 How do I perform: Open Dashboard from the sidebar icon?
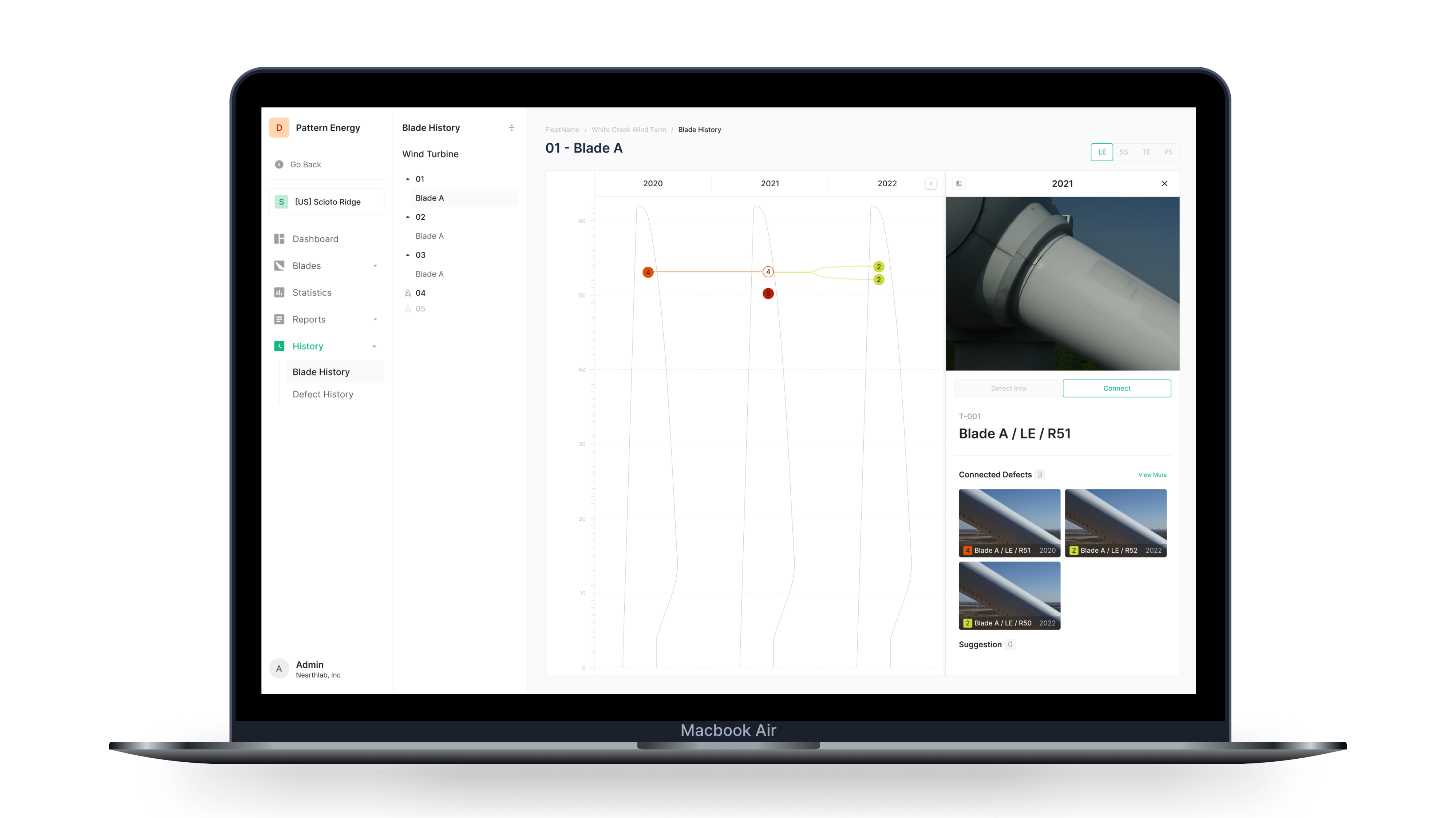pyautogui.click(x=279, y=239)
